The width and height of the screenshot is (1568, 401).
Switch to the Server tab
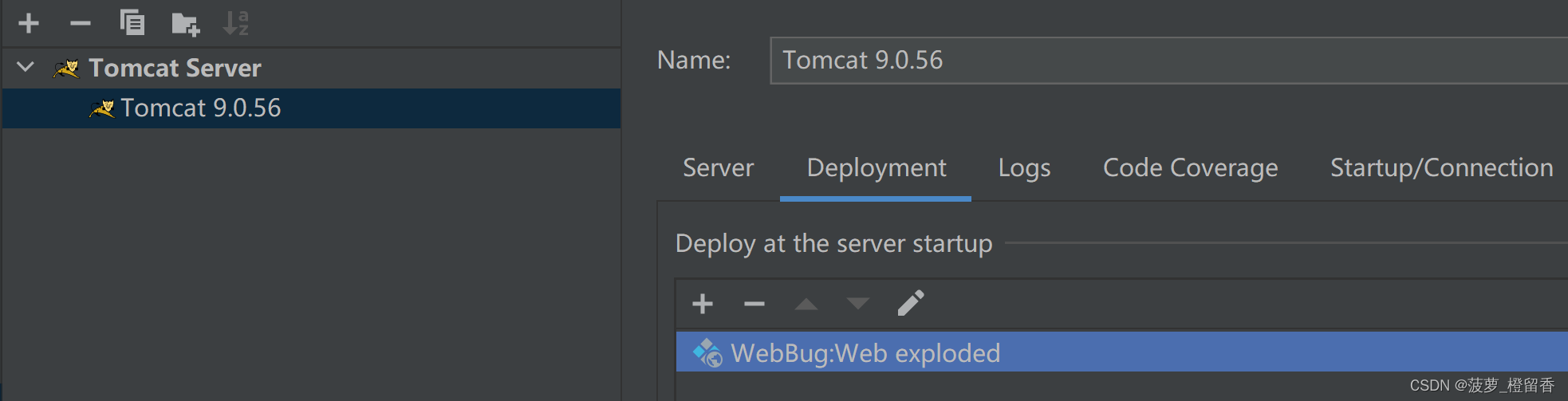pos(718,167)
